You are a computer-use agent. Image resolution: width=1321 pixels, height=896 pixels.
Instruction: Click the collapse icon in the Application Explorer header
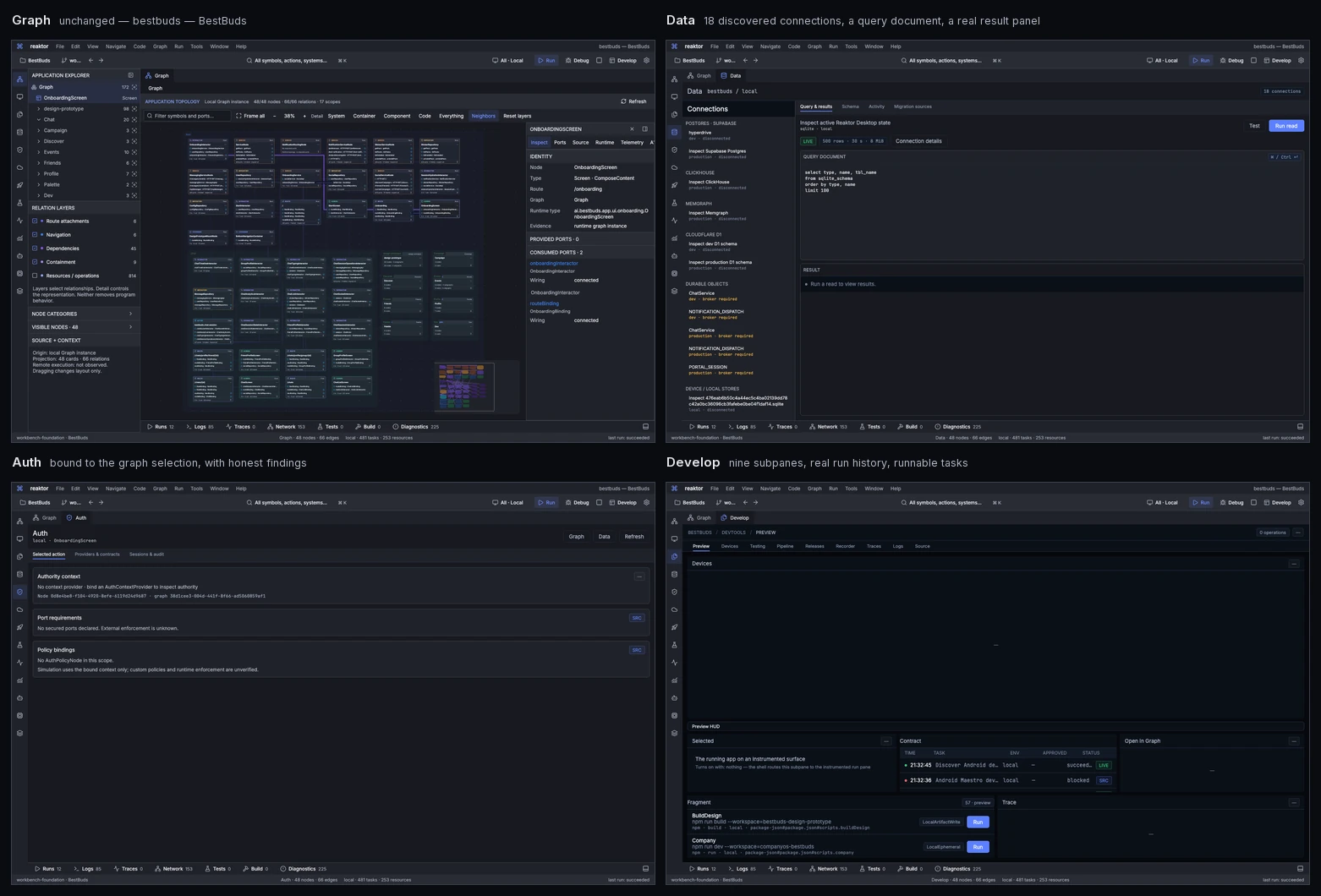tap(130, 75)
